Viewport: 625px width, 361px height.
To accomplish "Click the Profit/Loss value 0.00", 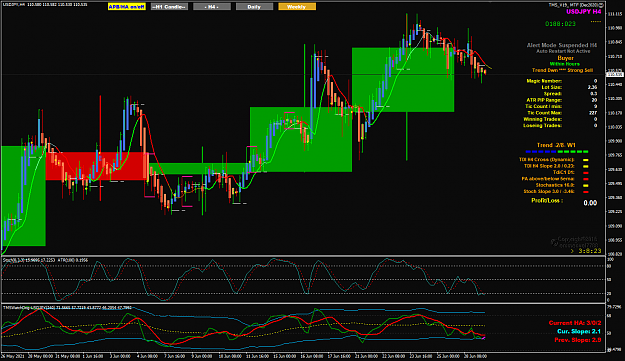I will pos(590,203).
